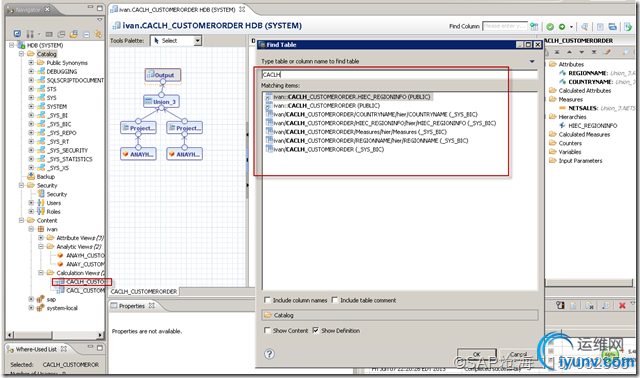Select the HIEC_REGIONINFO hierarchy in output
Screen dimensions: 640x378
593,126
